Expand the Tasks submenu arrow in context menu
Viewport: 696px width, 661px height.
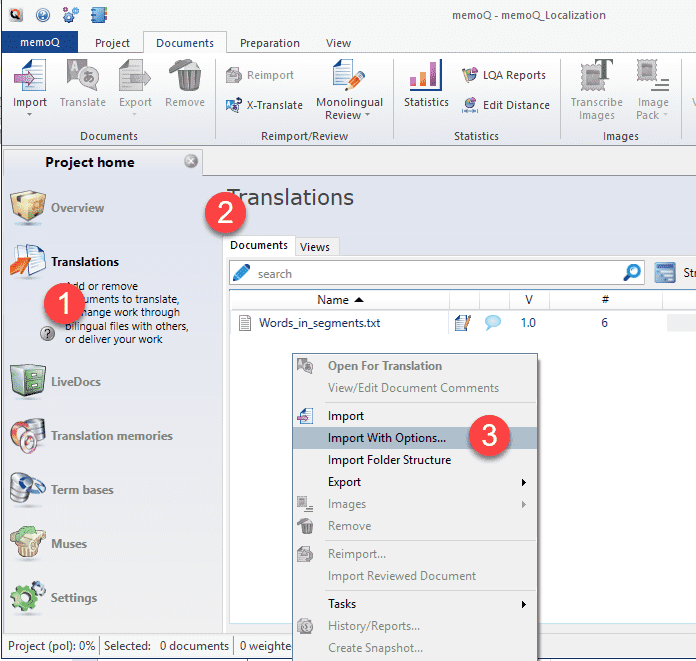[524, 605]
